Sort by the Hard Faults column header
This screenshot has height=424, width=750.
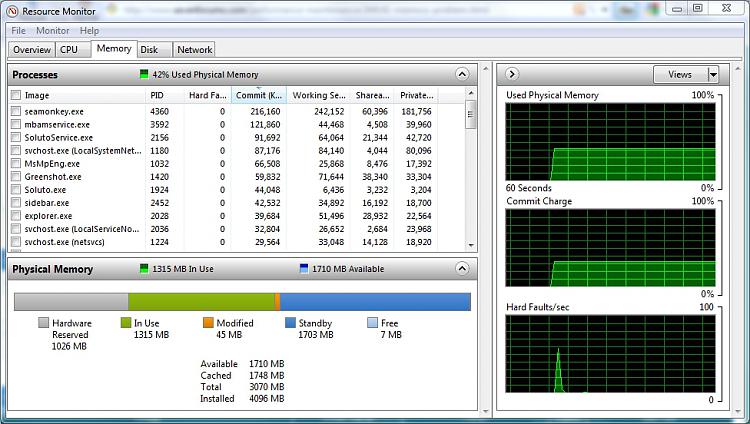(207, 95)
